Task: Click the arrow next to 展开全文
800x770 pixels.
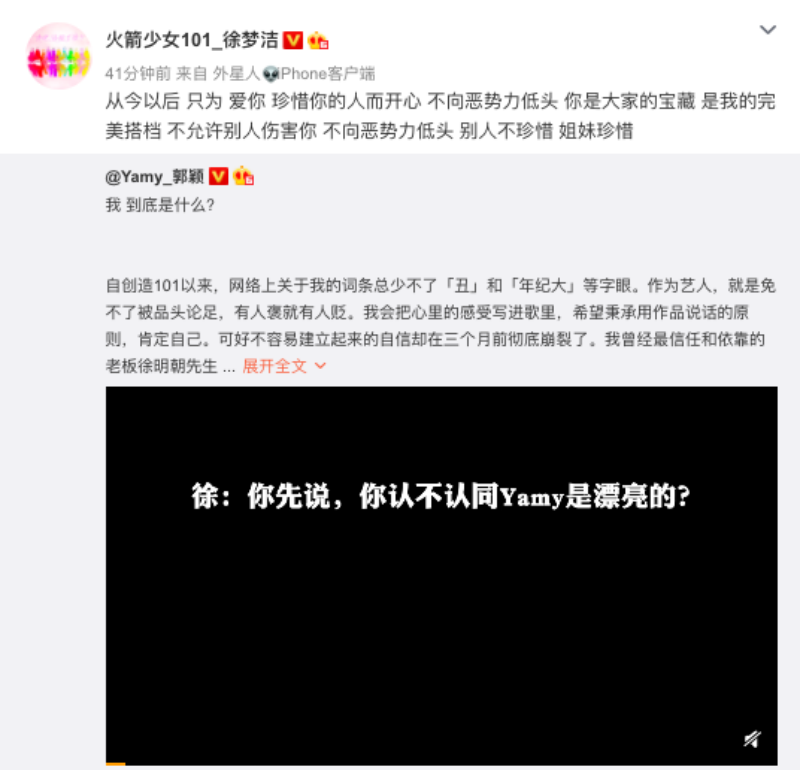Action: pos(320,366)
